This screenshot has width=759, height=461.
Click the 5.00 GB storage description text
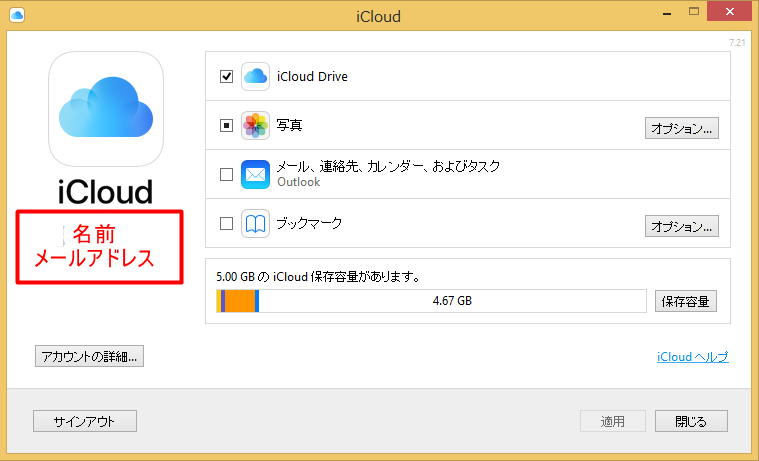318,277
